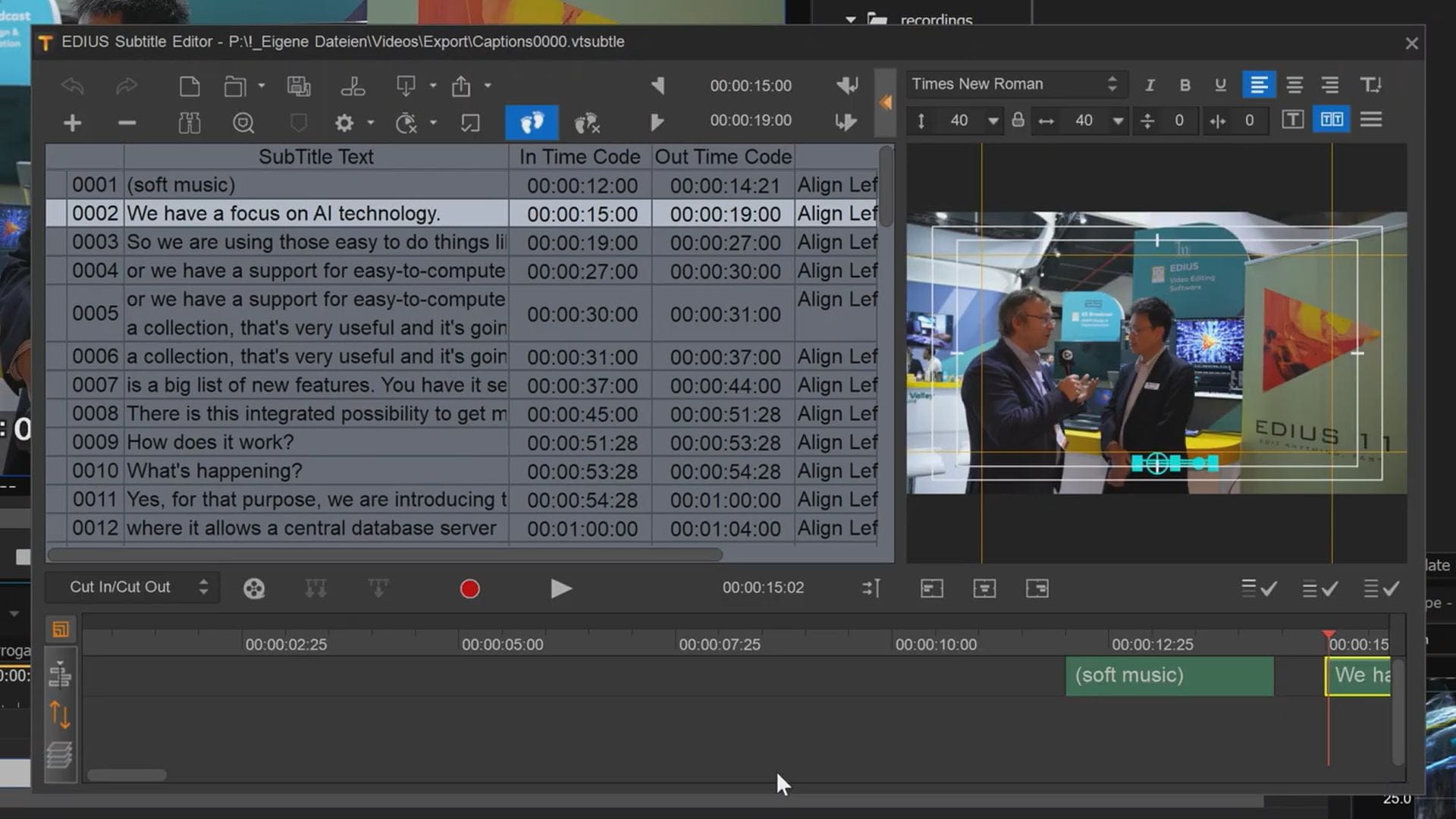Toggle bold text formatting

1185,85
